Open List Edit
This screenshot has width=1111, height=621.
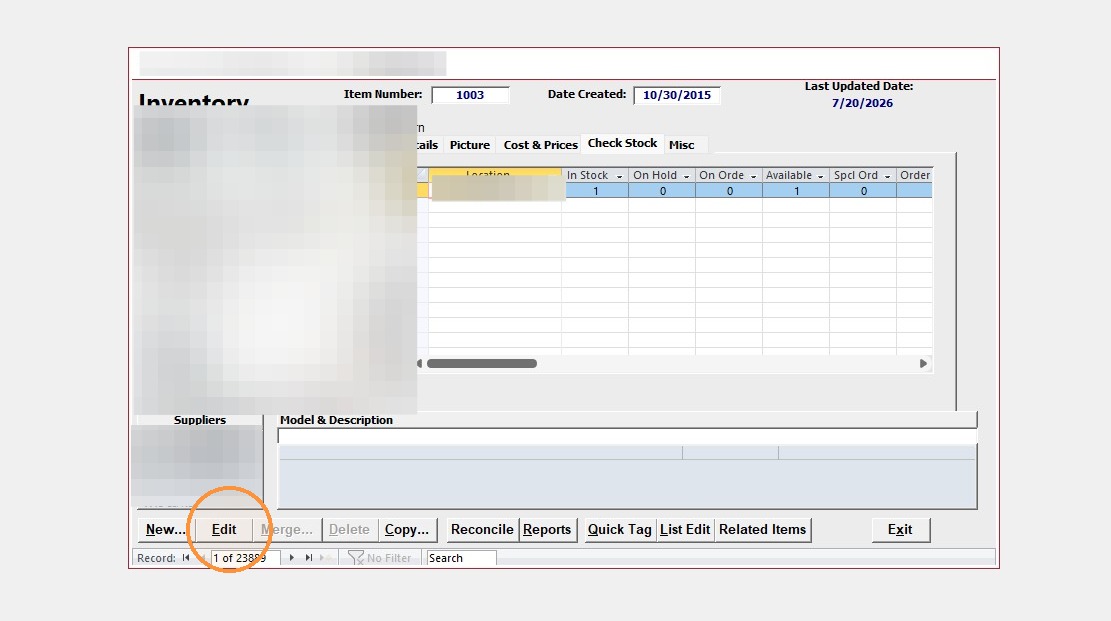tap(684, 530)
